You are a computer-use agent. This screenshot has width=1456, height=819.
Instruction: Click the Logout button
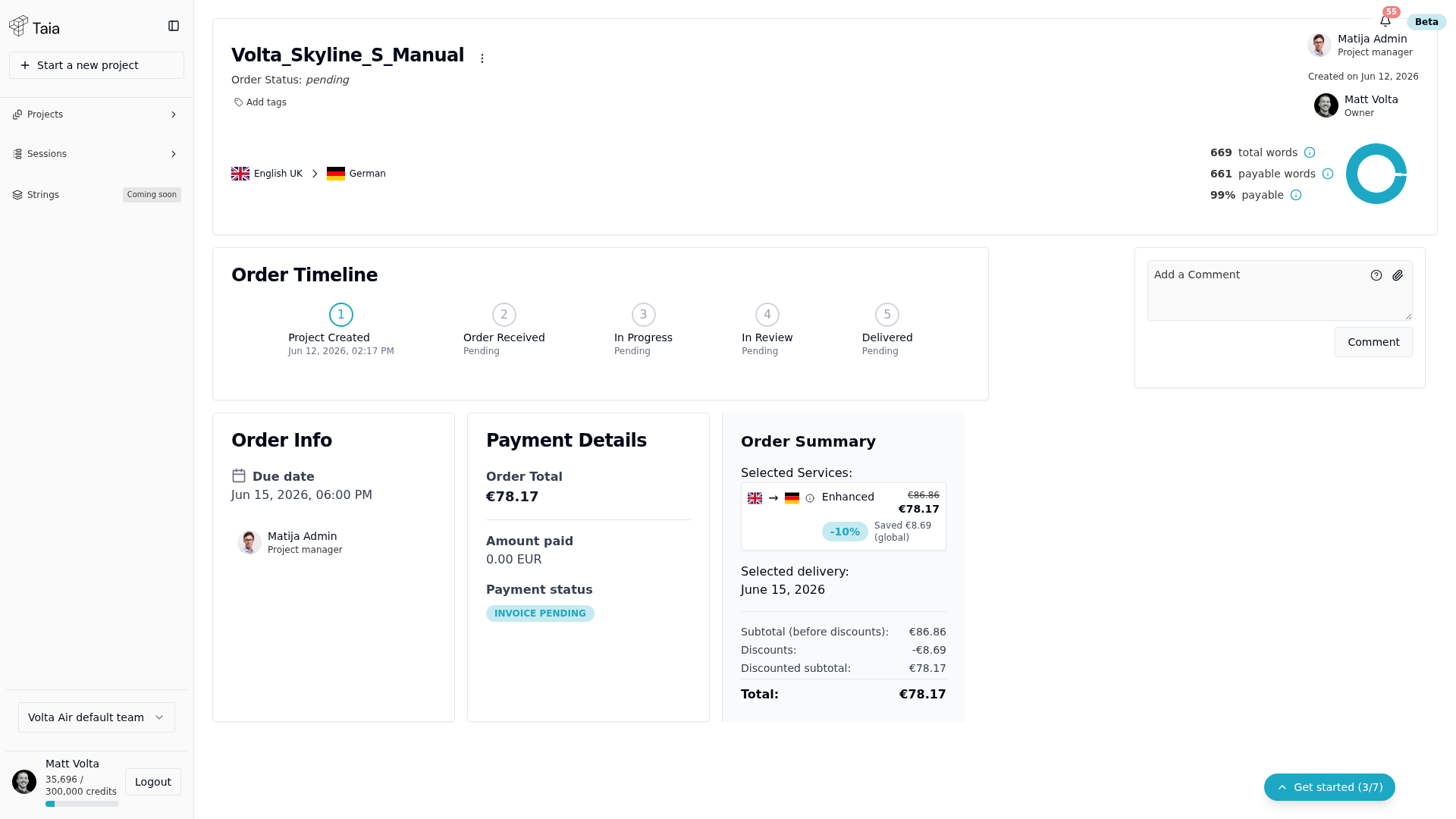pyautogui.click(x=153, y=782)
